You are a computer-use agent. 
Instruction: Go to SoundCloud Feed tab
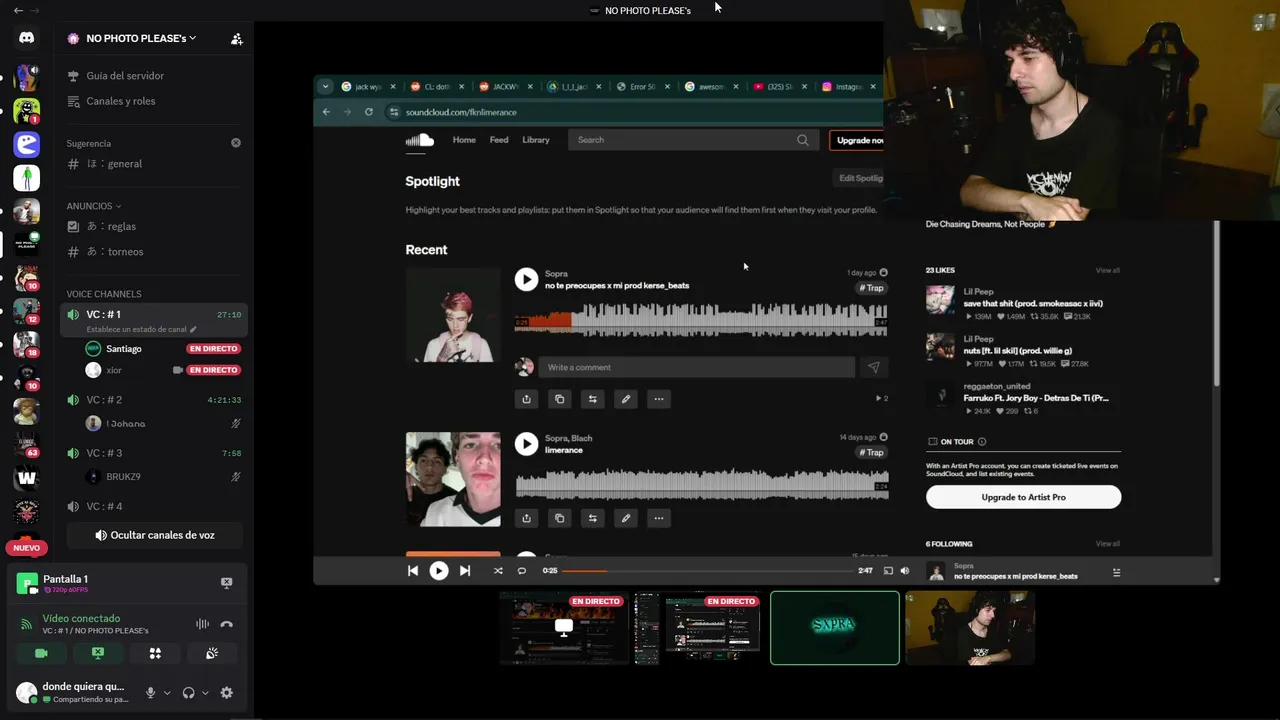click(x=499, y=140)
